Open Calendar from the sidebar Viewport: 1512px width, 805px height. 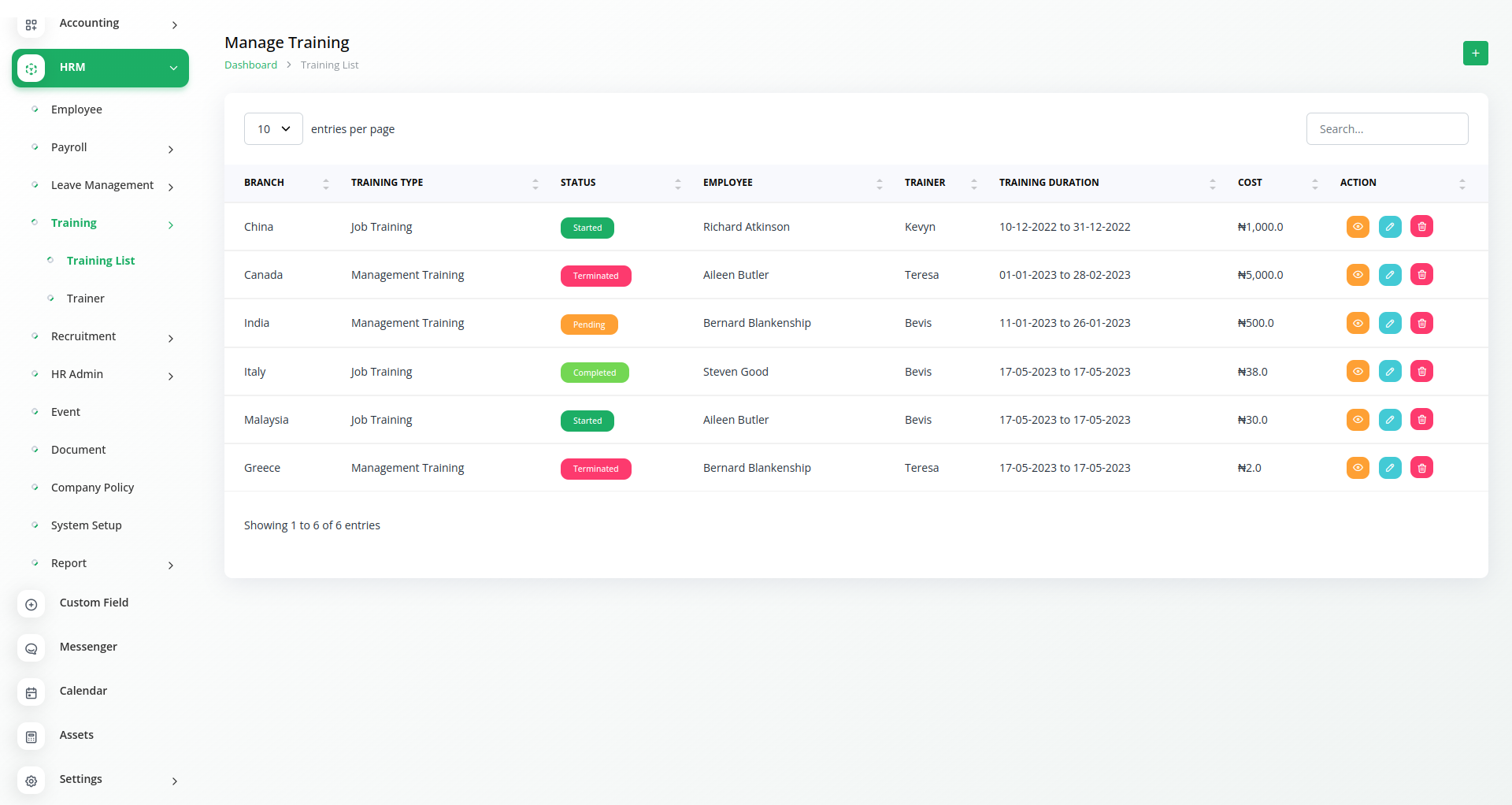(83, 691)
